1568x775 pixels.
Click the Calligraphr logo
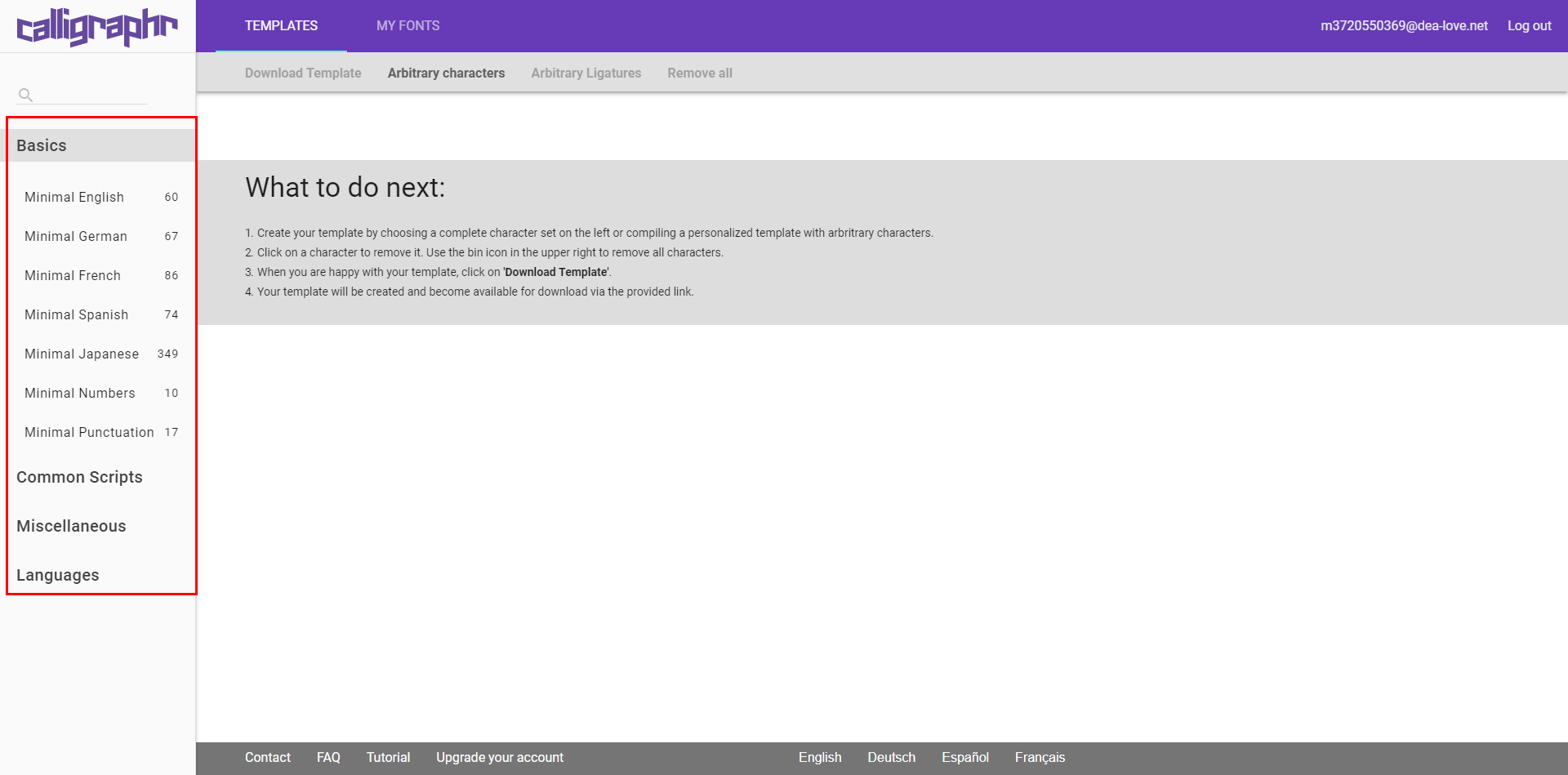click(97, 27)
